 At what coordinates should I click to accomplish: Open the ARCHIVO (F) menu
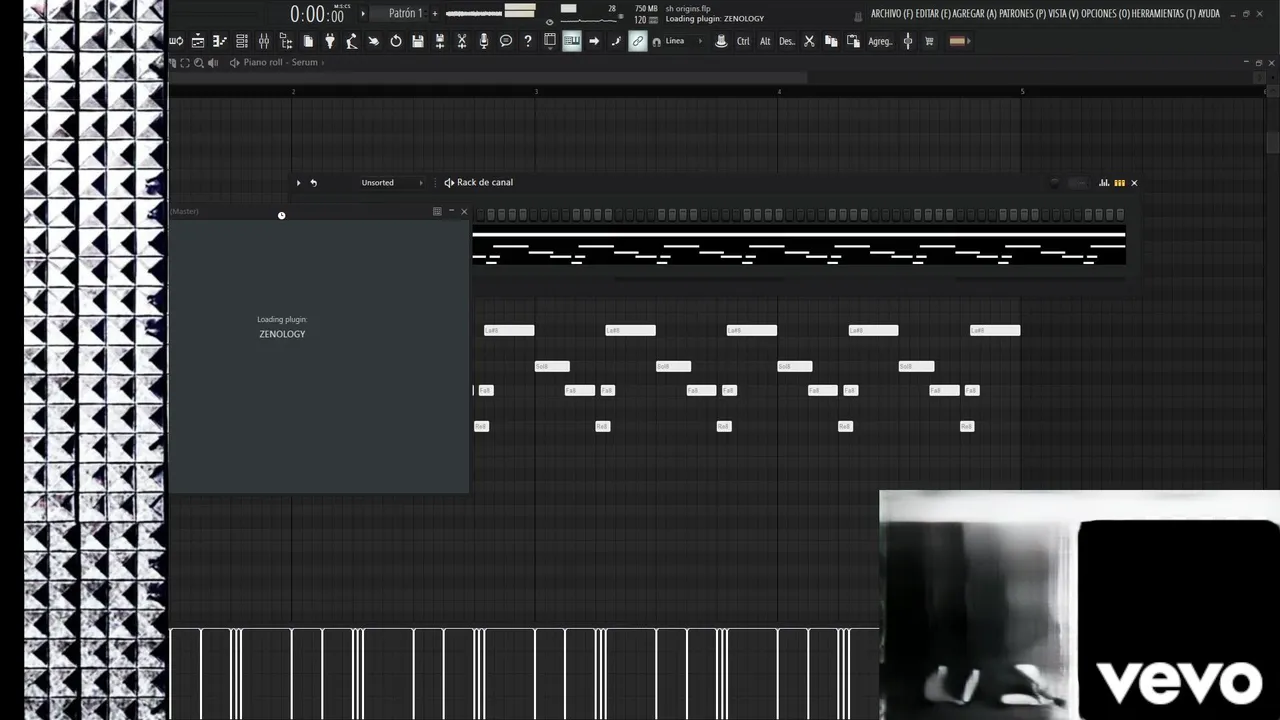(x=892, y=14)
